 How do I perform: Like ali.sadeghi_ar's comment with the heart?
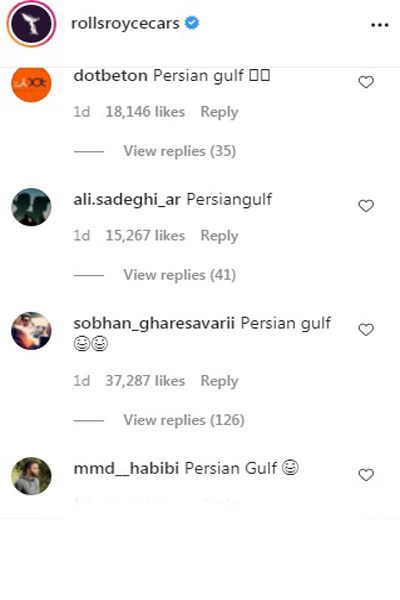(366, 206)
